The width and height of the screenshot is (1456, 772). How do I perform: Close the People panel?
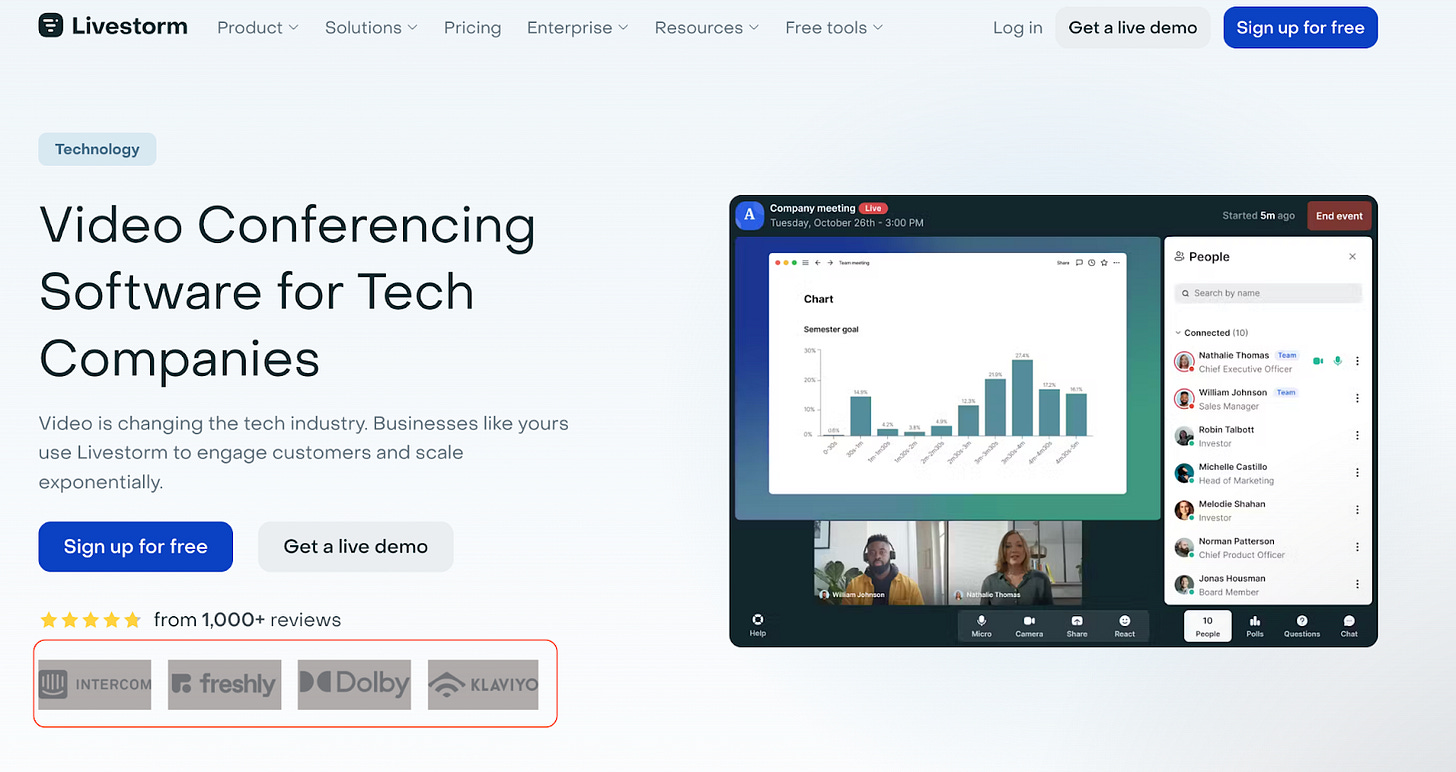tap(1352, 257)
